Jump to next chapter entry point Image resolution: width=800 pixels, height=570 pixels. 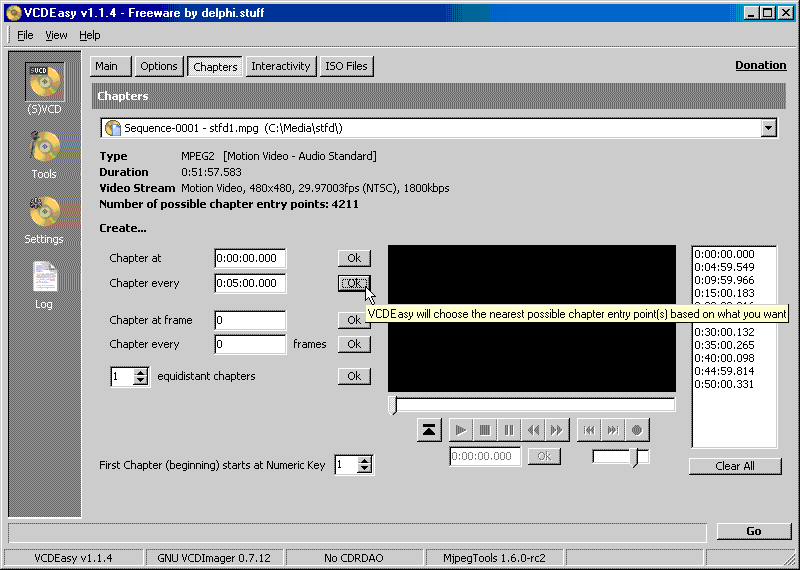613,430
